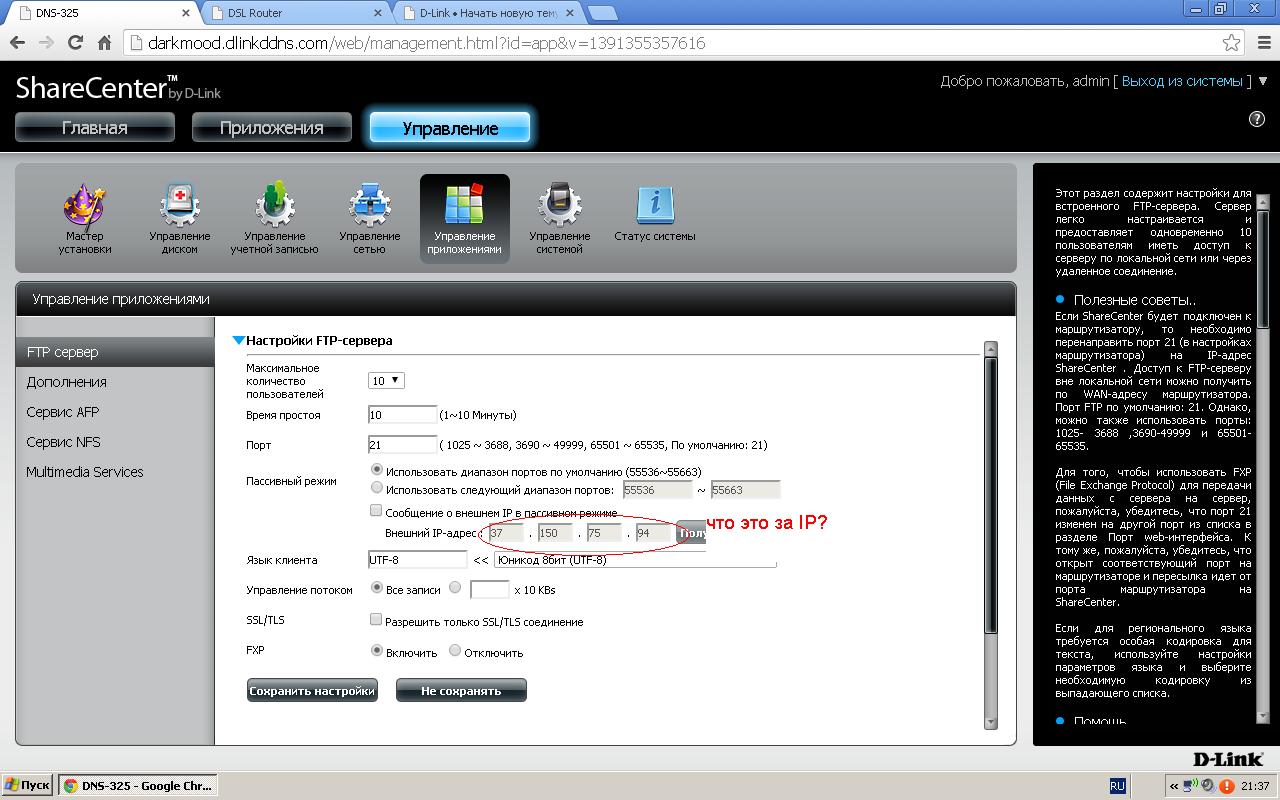Switch to the Приложения tab

[x=272, y=128]
